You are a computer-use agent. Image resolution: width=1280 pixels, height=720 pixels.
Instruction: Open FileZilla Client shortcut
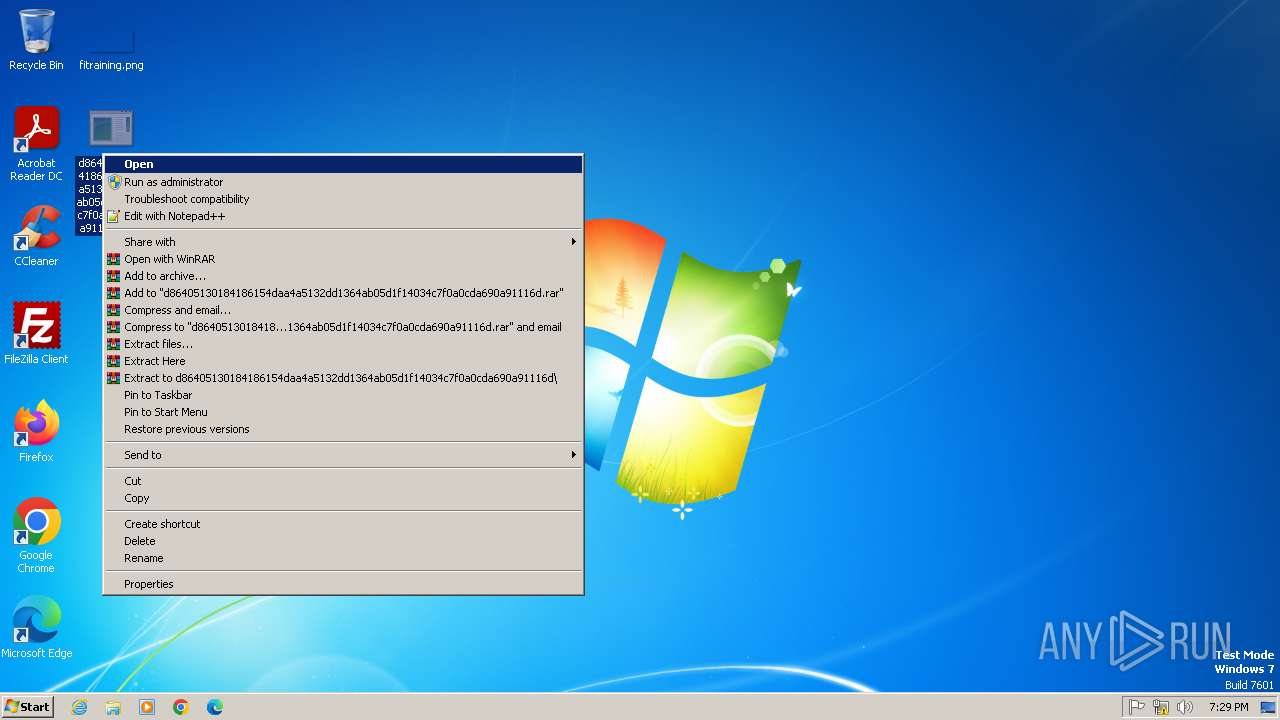point(36,333)
